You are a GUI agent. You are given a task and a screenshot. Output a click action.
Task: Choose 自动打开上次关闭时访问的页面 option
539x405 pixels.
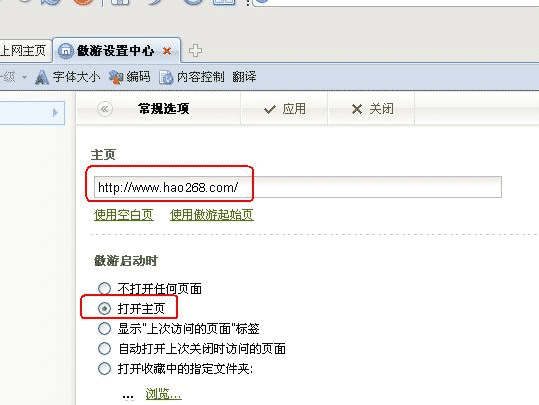[104, 349]
